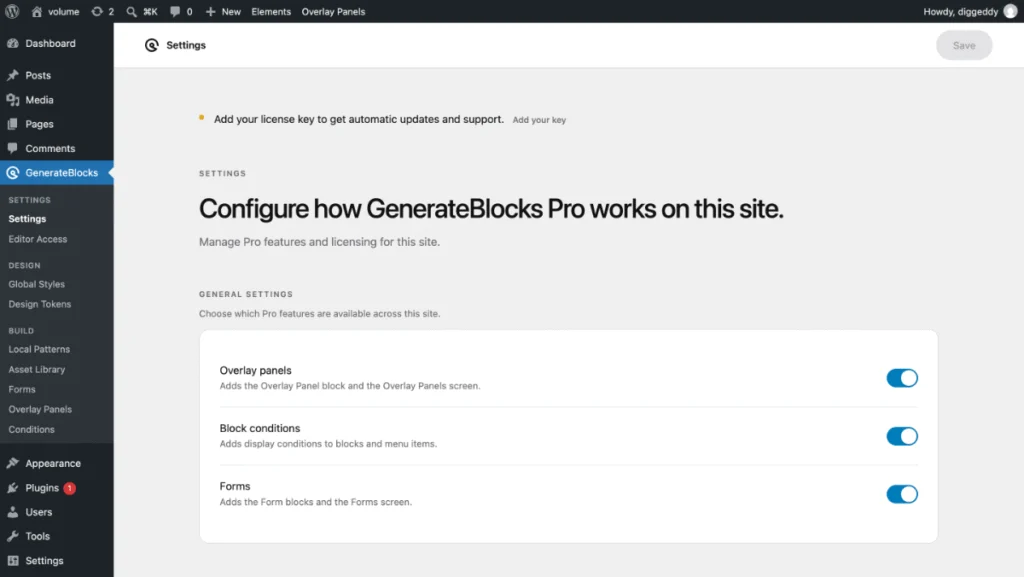Click the Media icon in sidebar
This screenshot has width=1024, height=577.
tap(13, 100)
